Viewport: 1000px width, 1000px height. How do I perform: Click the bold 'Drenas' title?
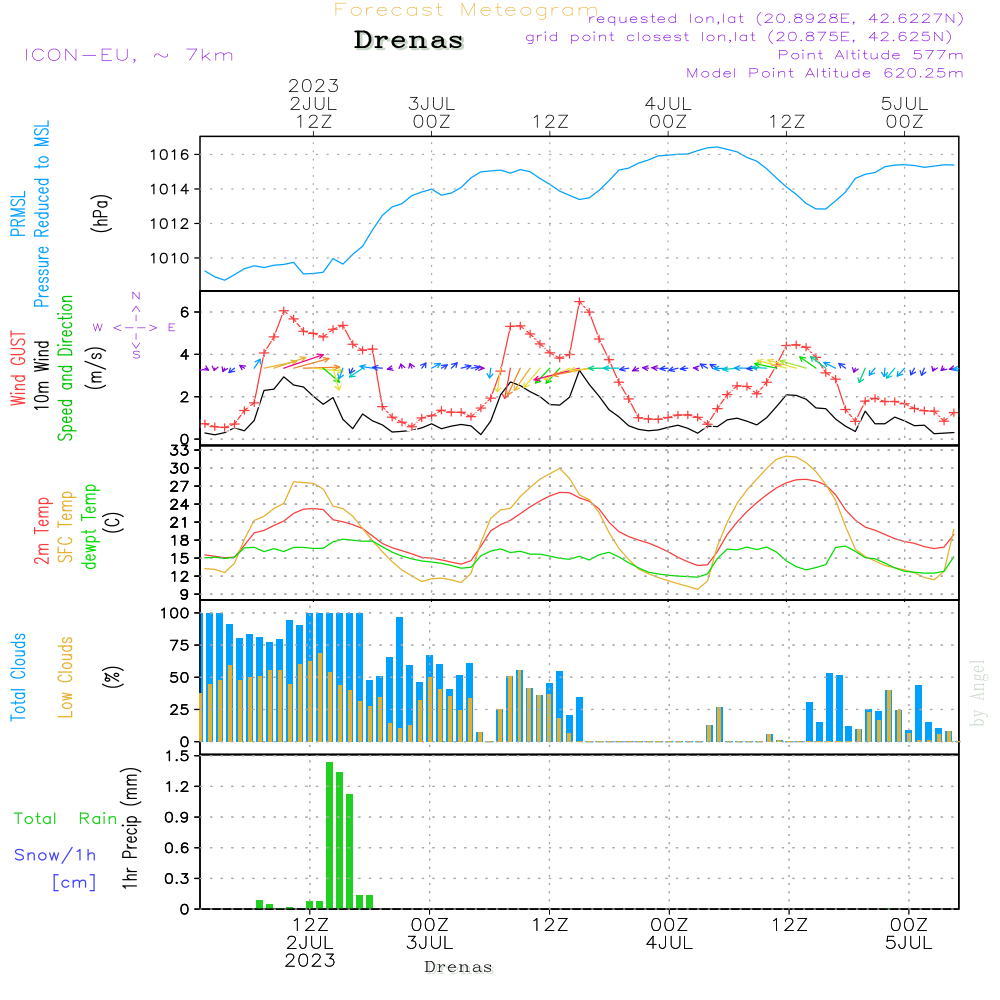[x=409, y=40]
